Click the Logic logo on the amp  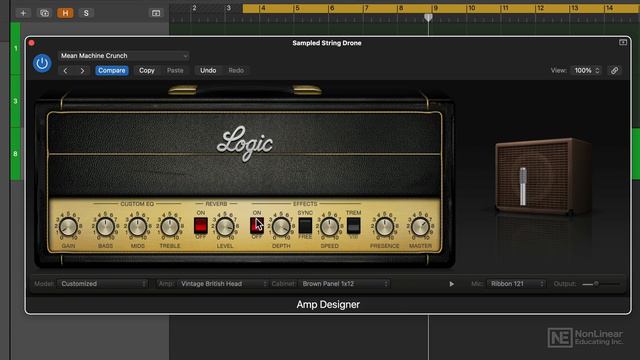point(245,143)
